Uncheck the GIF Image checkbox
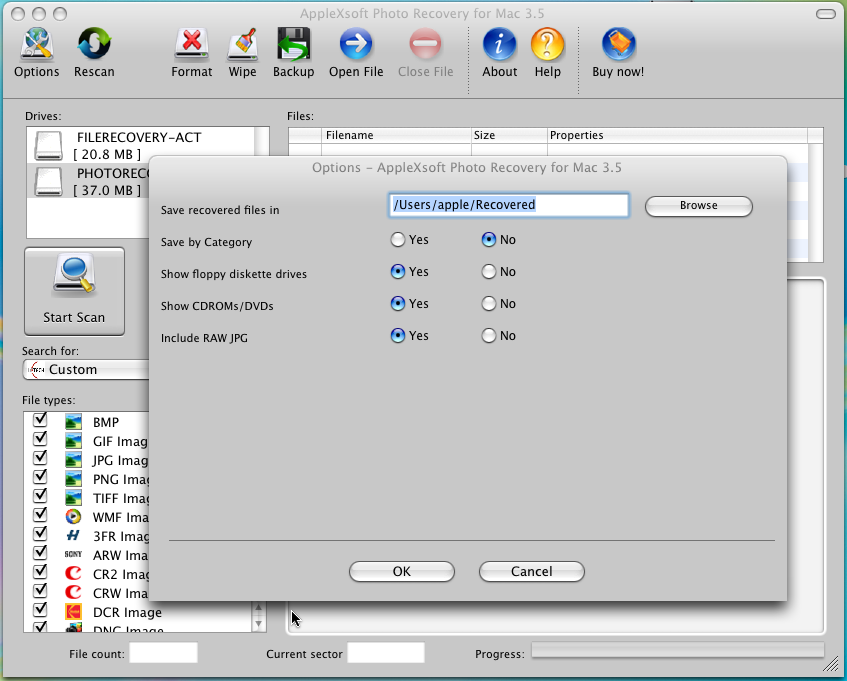The image size is (847, 681). coord(40,439)
